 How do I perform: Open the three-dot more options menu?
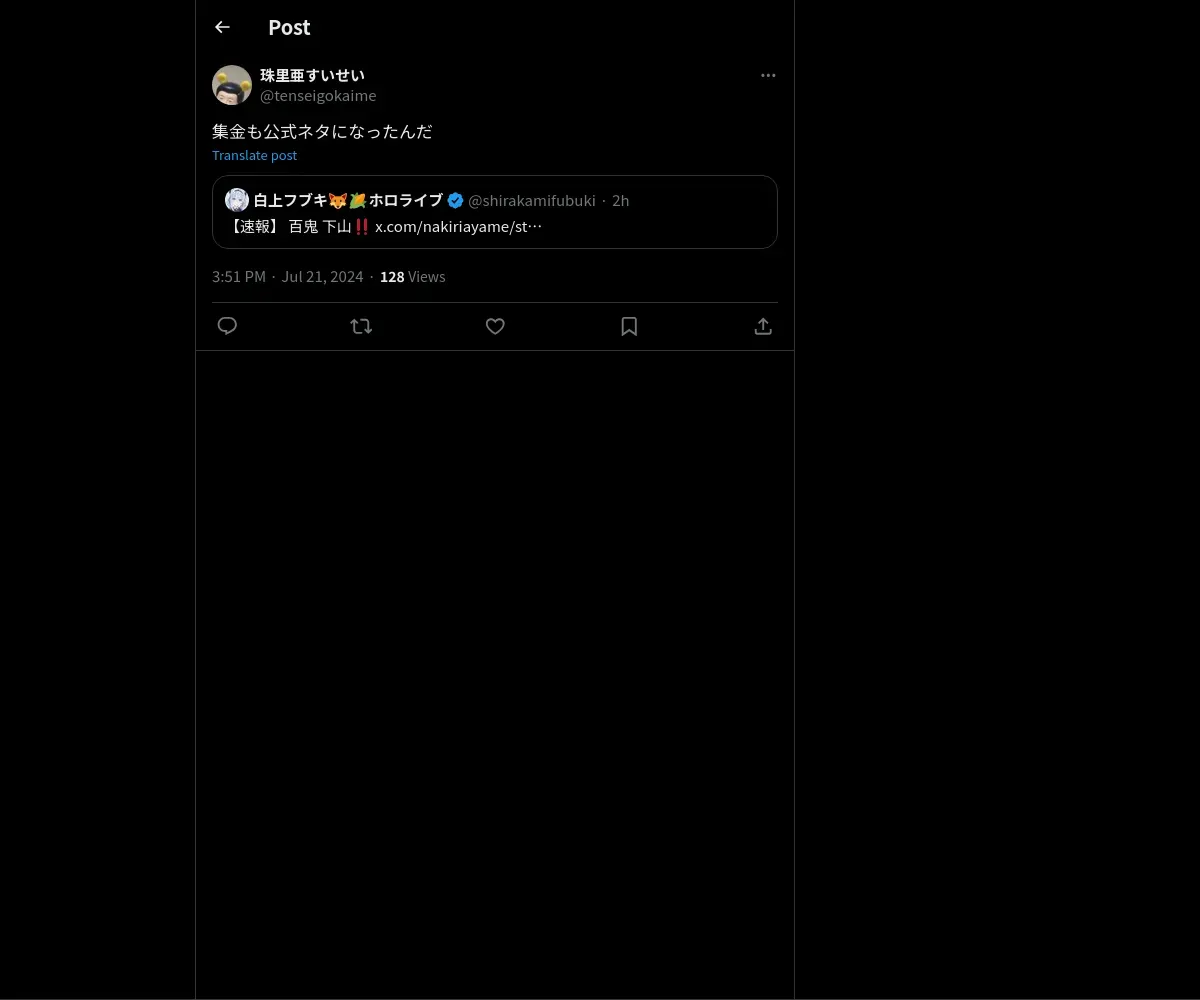(768, 75)
